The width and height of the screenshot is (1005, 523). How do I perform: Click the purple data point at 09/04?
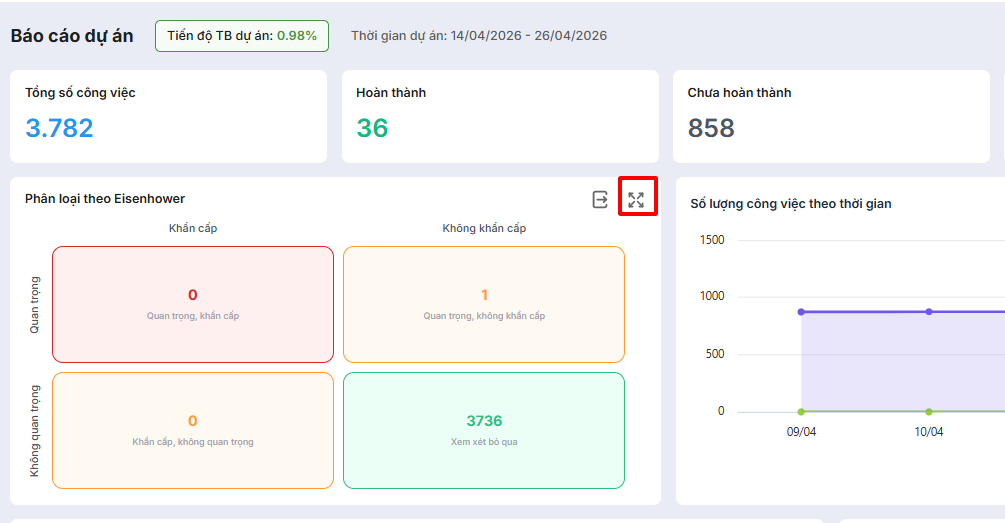801,312
